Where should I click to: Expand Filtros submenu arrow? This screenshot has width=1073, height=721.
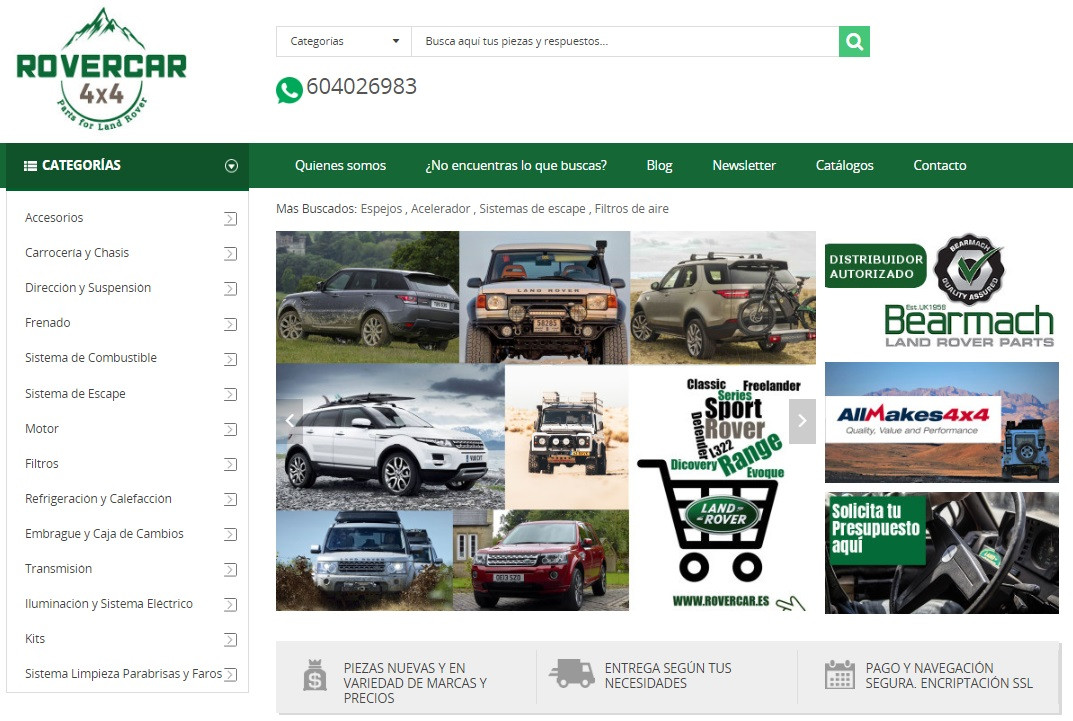click(231, 465)
